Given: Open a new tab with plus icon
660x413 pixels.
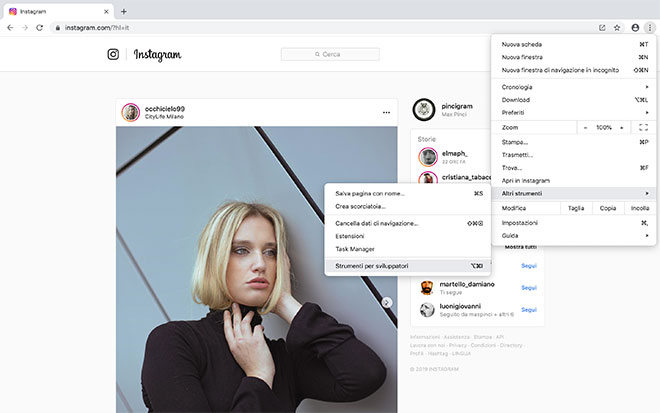Looking at the screenshot, I should click(x=123, y=10).
